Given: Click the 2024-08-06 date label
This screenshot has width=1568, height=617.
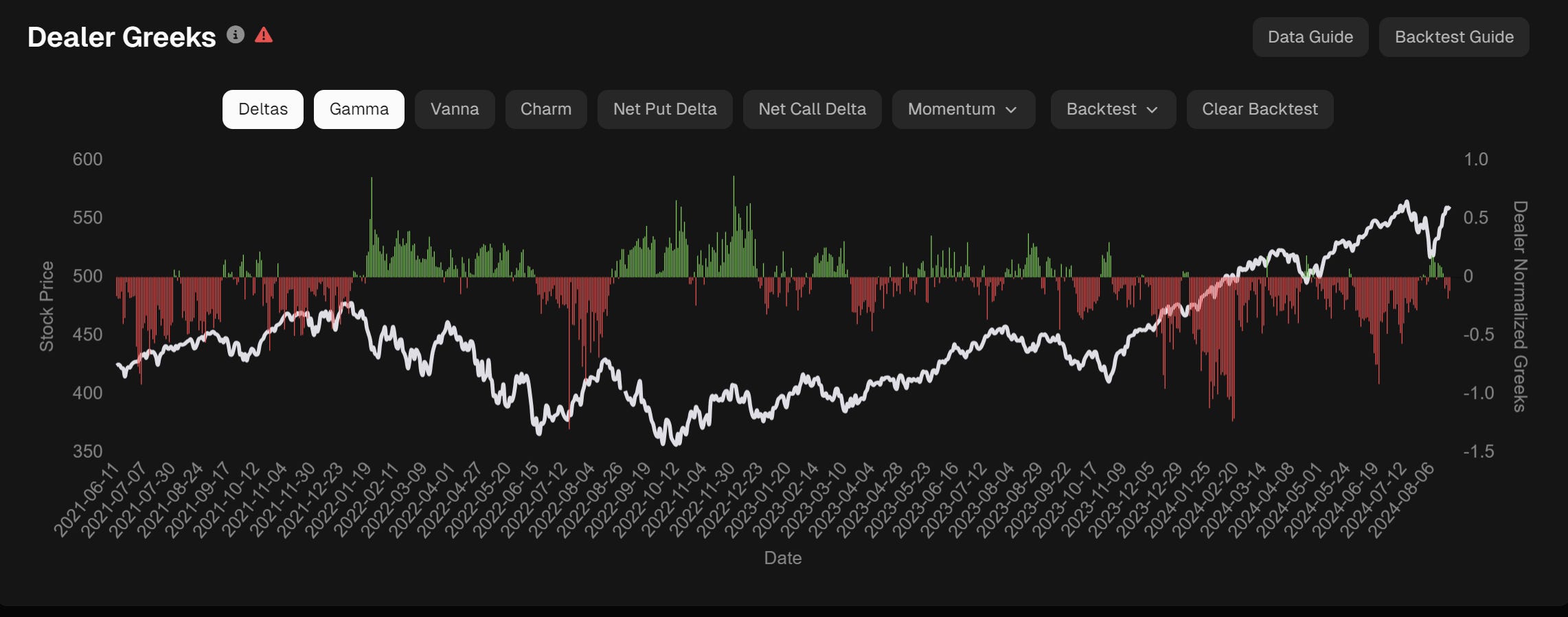Looking at the screenshot, I should pos(1402,499).
